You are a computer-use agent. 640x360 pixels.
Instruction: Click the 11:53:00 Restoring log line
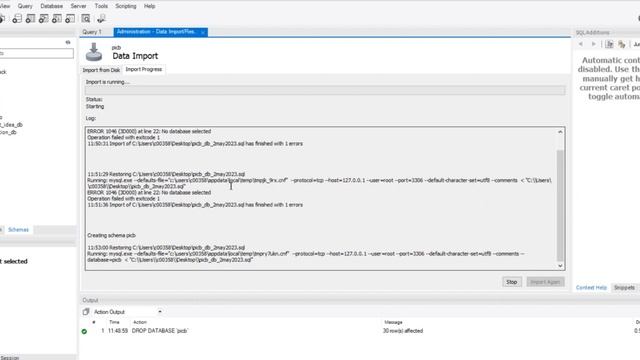(x=166, y=248)
